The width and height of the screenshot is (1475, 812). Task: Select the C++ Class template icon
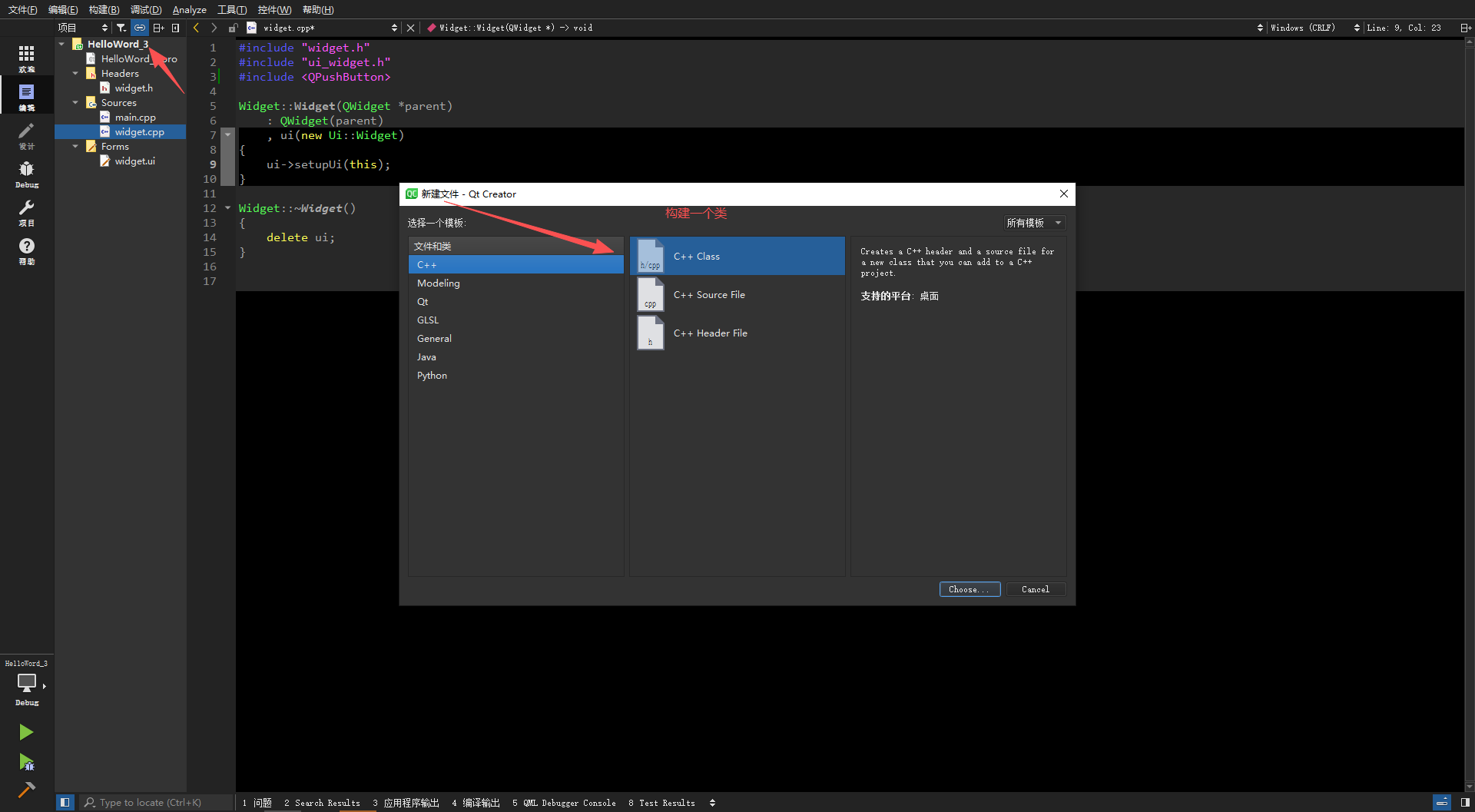click(651, 256)
